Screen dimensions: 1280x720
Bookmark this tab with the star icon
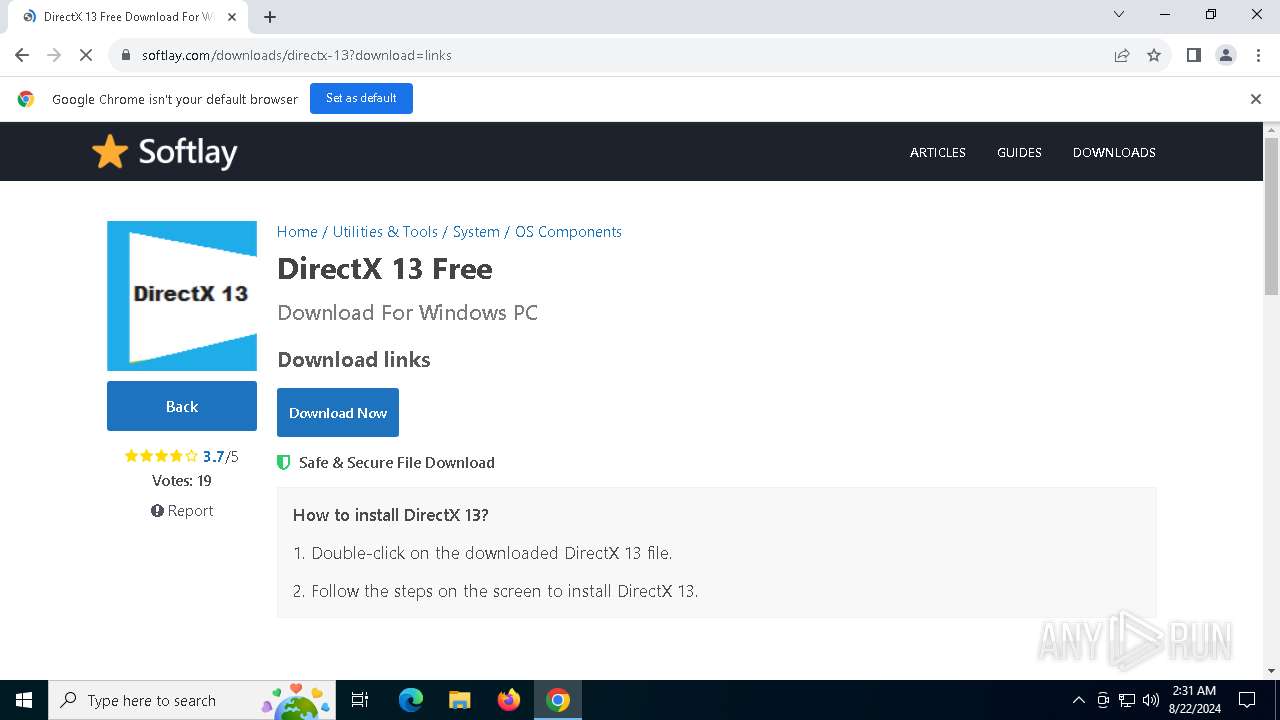point(1154,55)
